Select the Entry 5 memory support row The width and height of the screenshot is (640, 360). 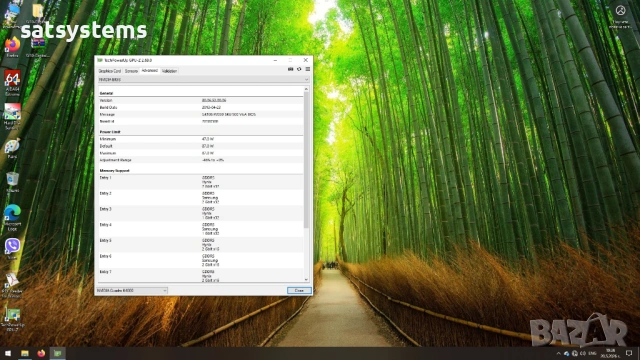pyautogui.click(x=201, y=244)
